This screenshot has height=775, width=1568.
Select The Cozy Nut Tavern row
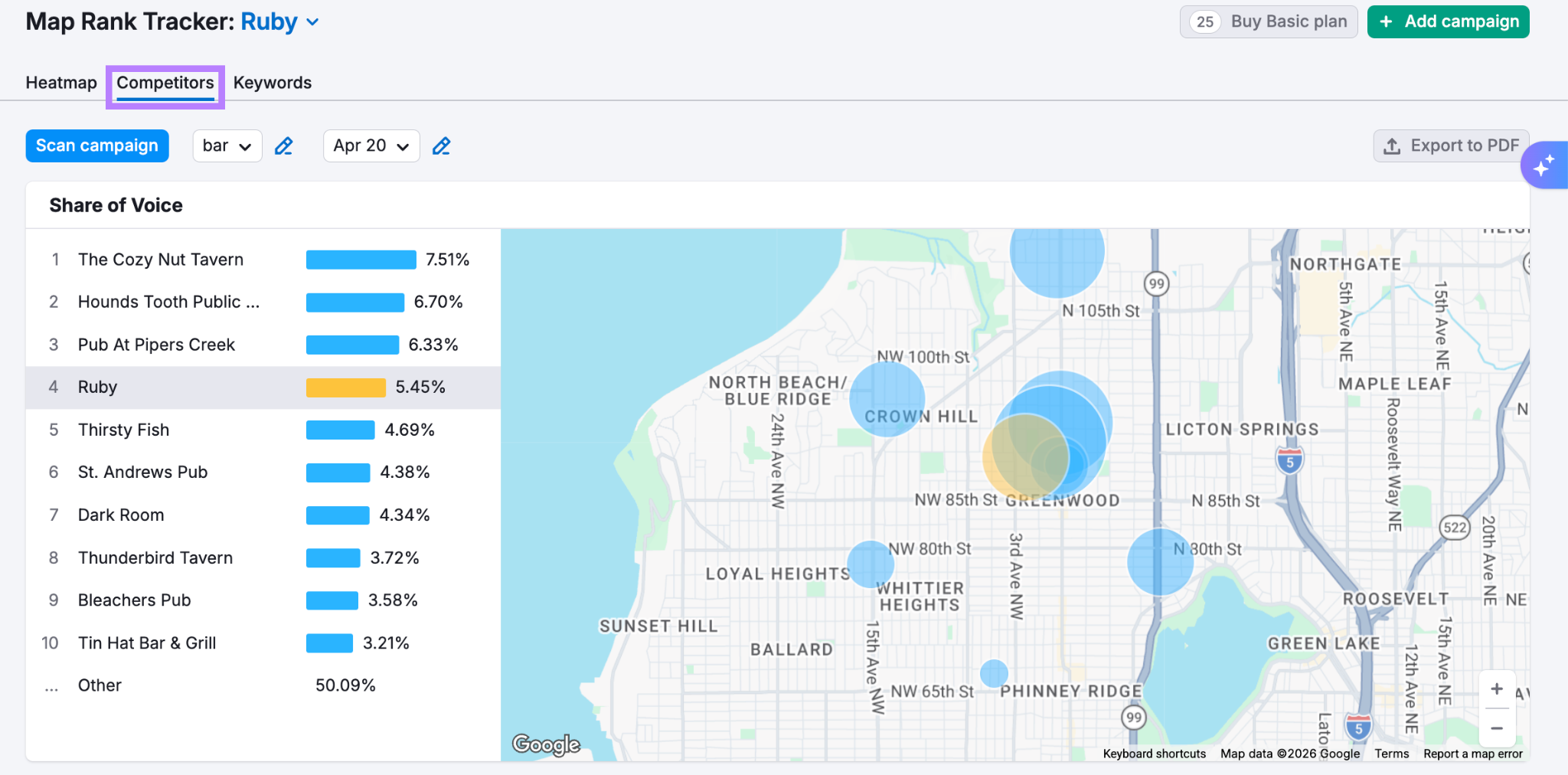click(x=263, y=260)
